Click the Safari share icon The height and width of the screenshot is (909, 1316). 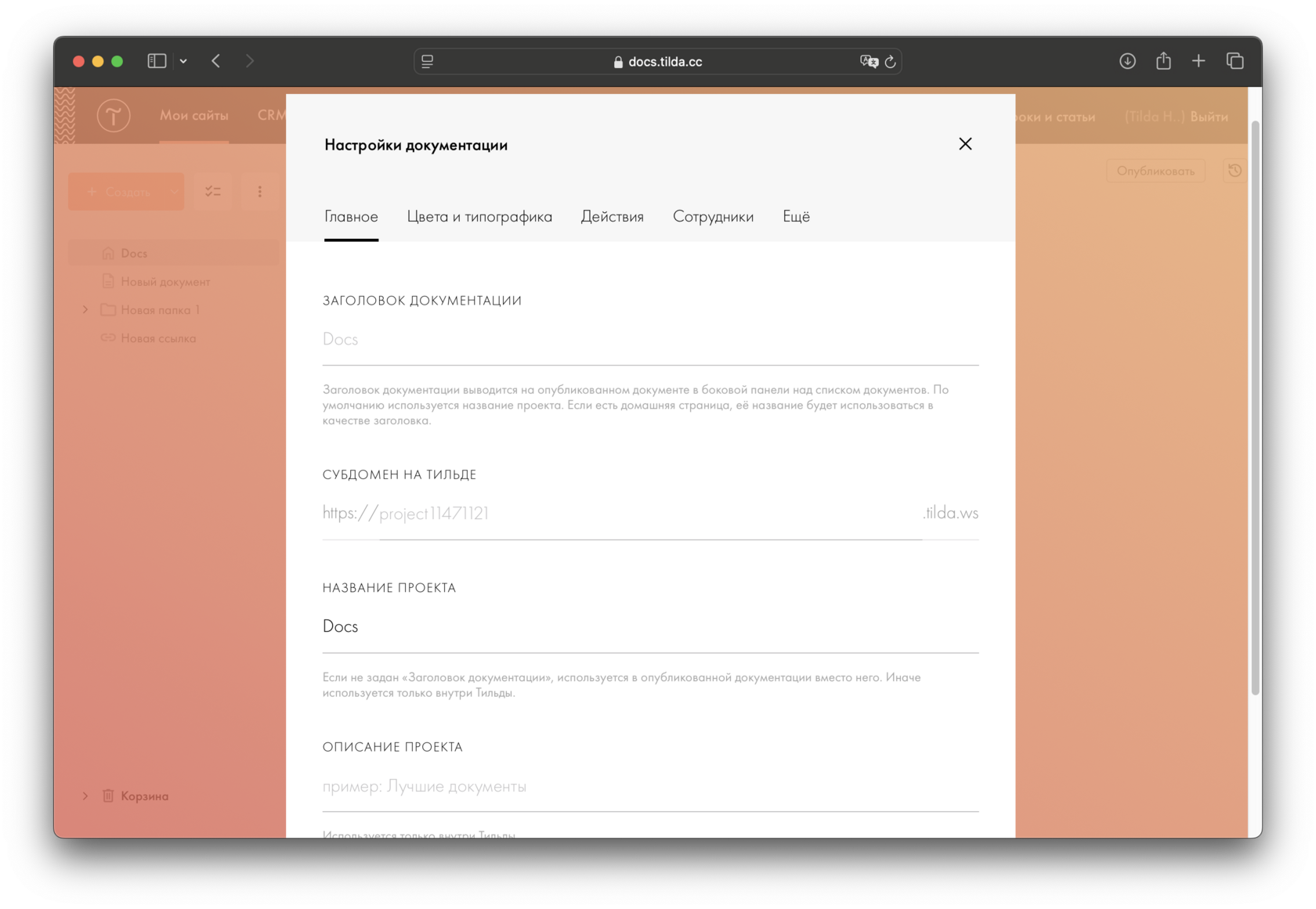[x=1163, y=61]
